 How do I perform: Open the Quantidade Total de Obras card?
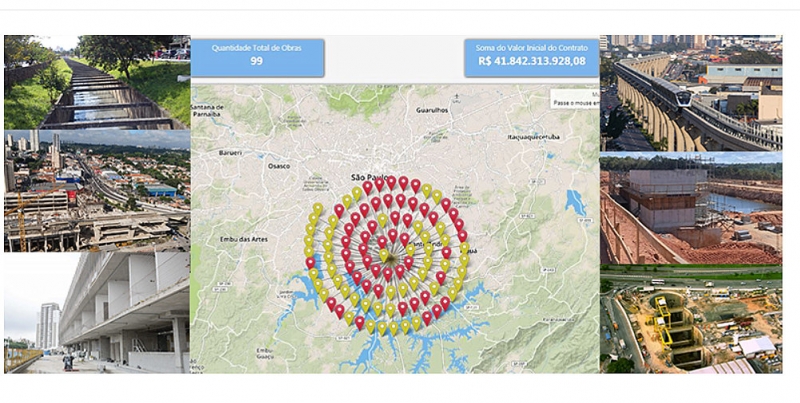(x=258, y=57)
